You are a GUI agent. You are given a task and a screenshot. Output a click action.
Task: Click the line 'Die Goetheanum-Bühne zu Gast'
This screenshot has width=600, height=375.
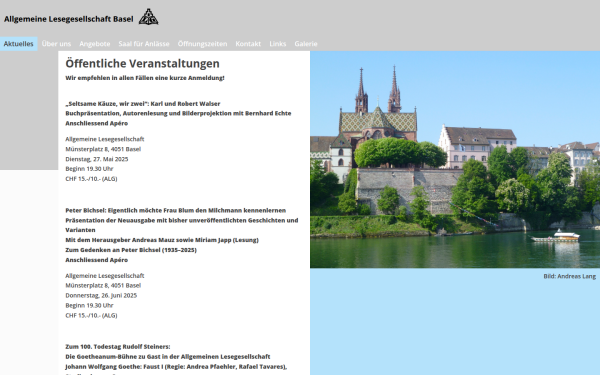168,357
